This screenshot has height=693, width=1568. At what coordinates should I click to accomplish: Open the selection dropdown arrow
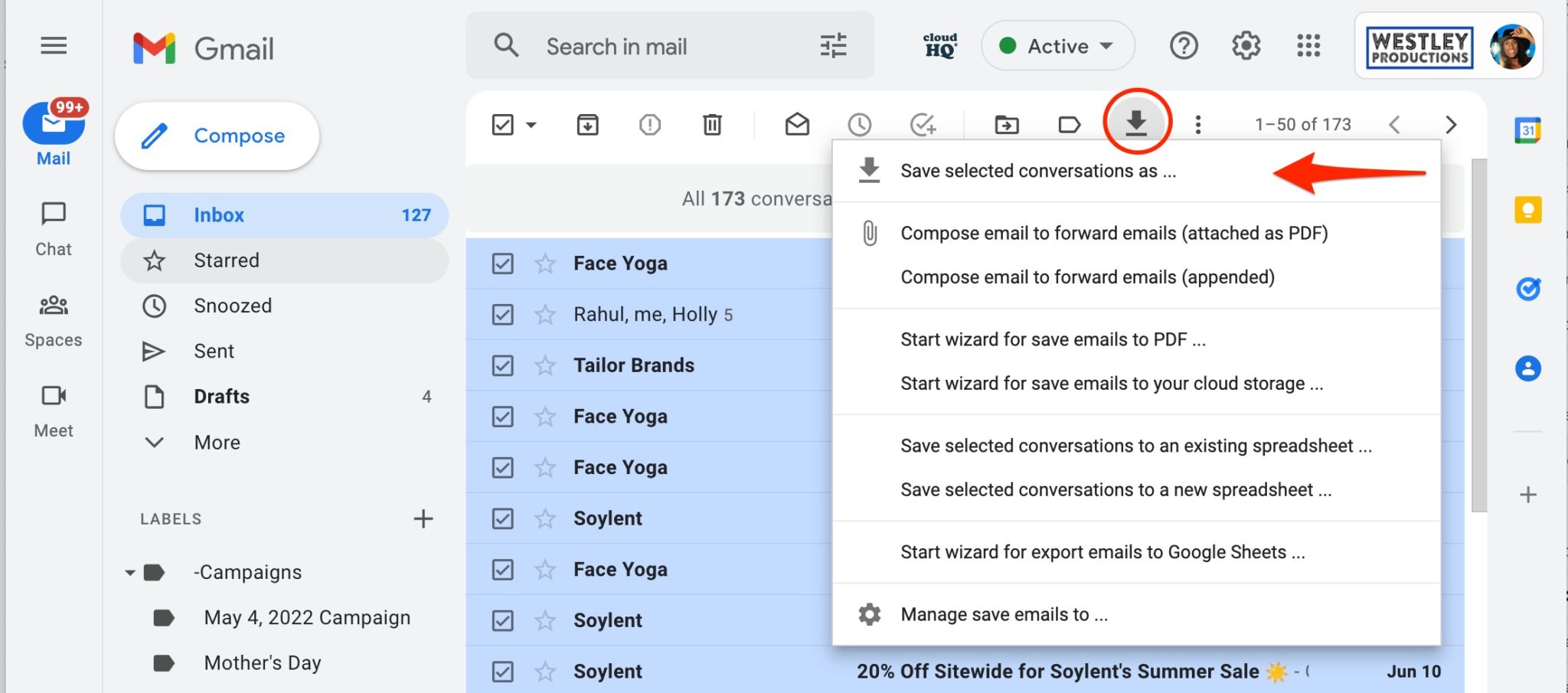click(529, 124)
